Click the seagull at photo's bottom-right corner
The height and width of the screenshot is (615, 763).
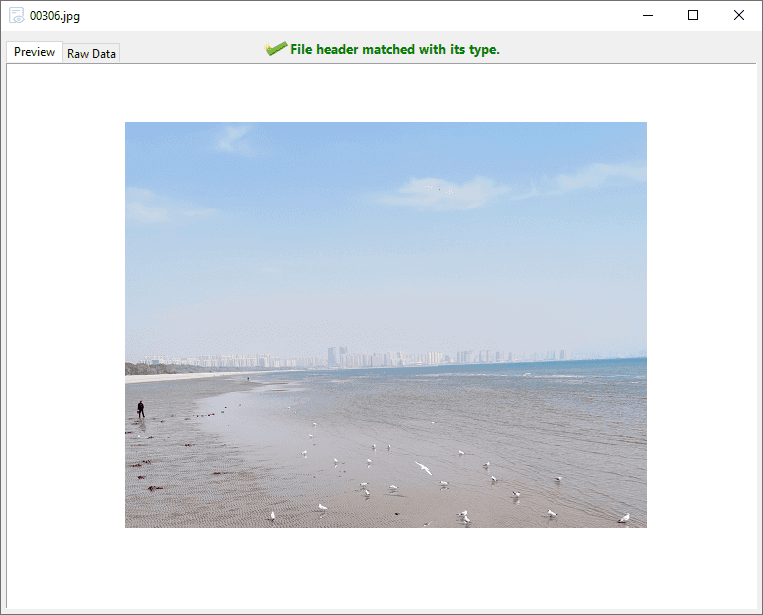tap(624, 518)
